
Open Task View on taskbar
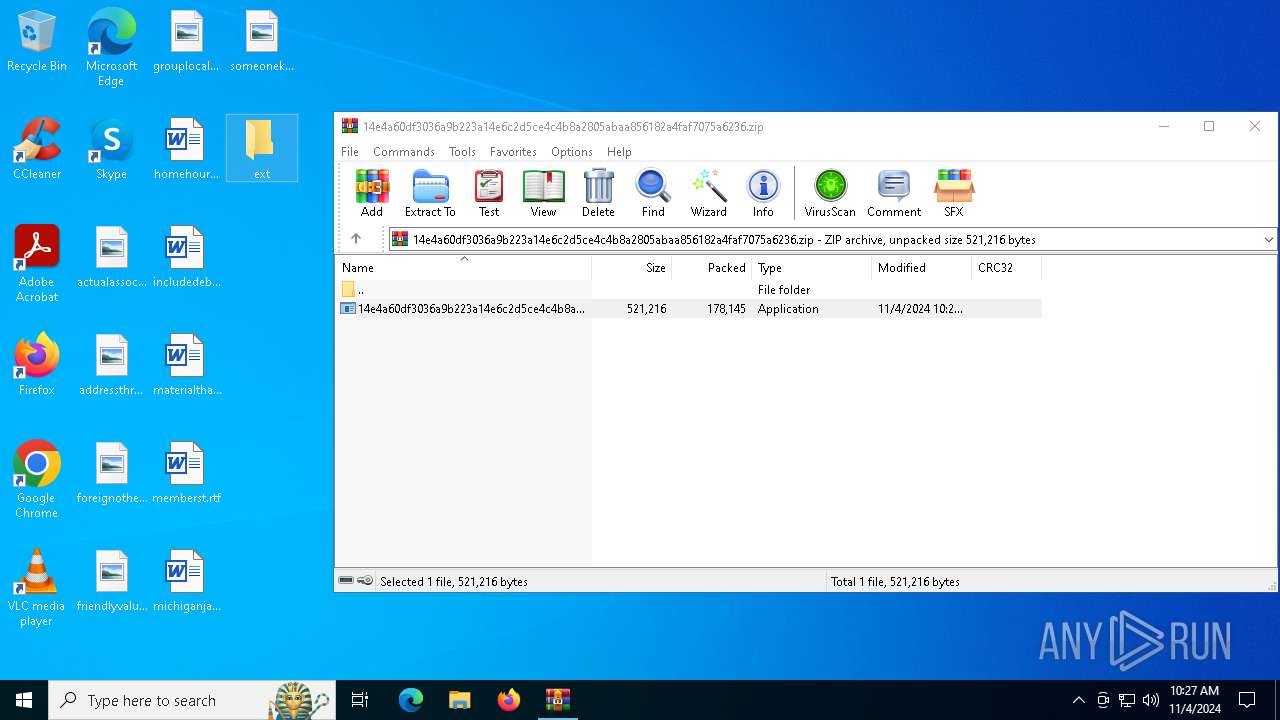(360, 700)
